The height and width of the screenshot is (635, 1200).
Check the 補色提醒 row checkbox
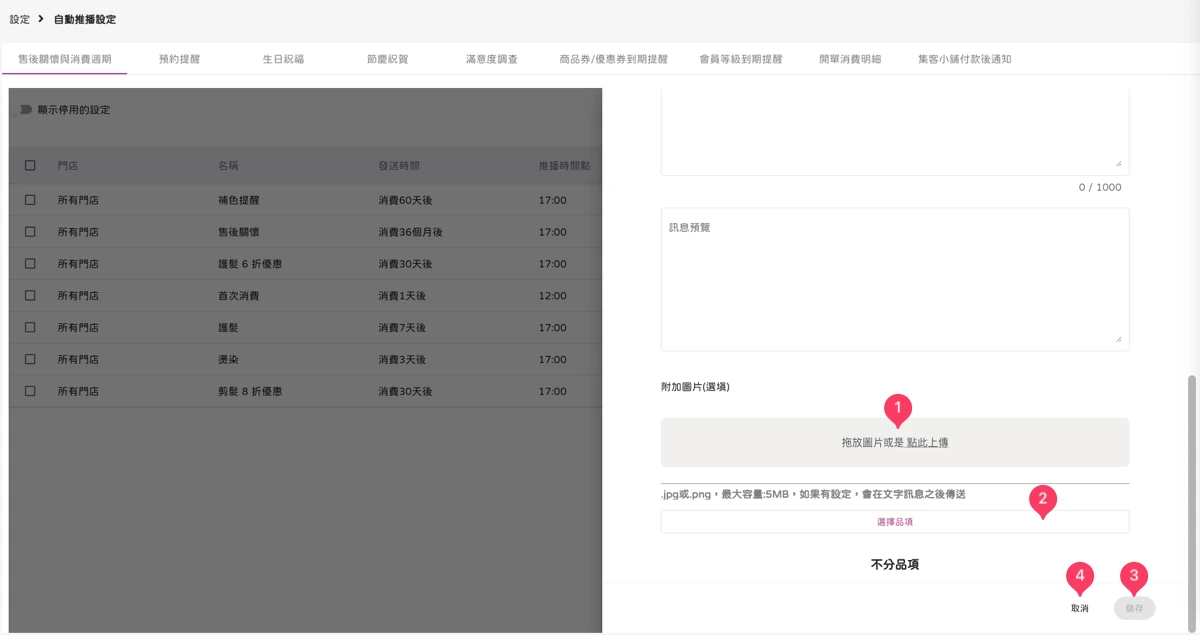pyautogui.click(x=30, y=200)
